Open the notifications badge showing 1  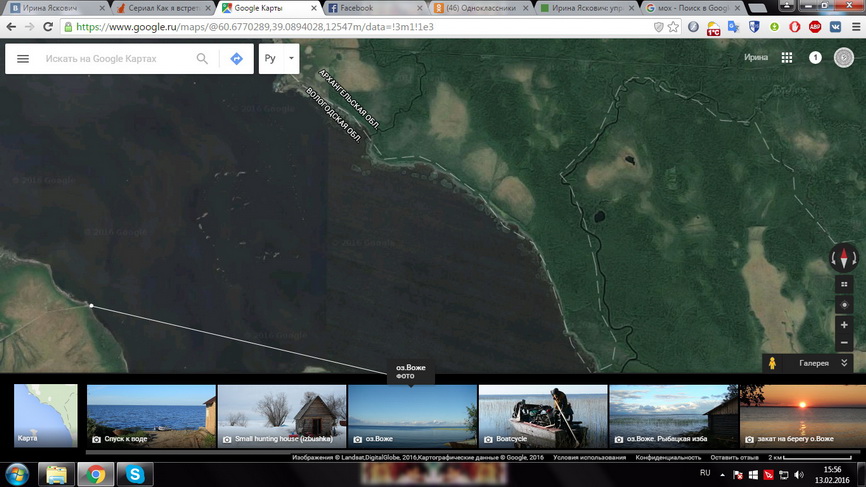pos(815,57)
